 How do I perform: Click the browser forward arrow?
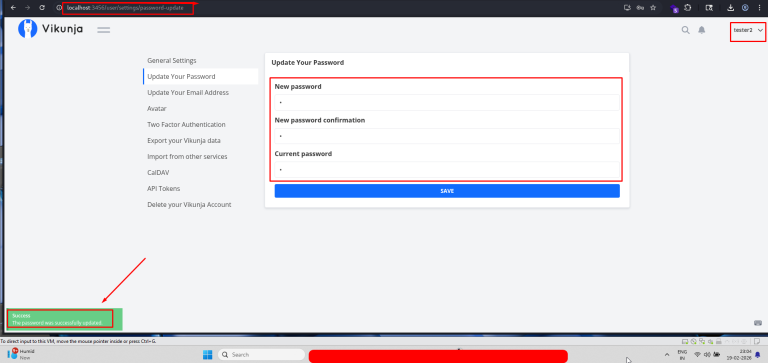click(27, 7)
